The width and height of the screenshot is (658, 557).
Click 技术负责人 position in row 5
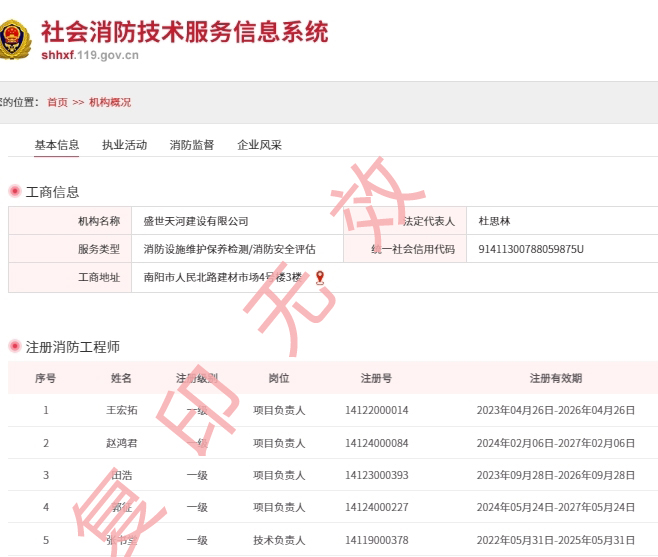[279, 540]
